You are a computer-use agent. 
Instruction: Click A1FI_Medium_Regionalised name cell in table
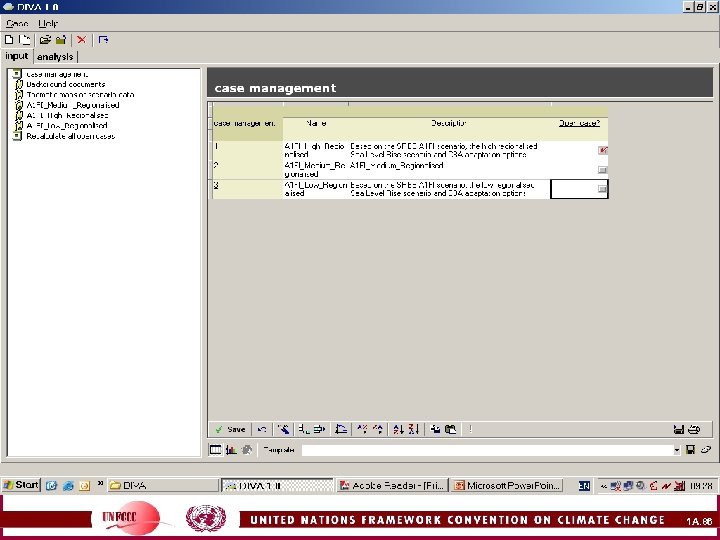[x=315, y=169]
